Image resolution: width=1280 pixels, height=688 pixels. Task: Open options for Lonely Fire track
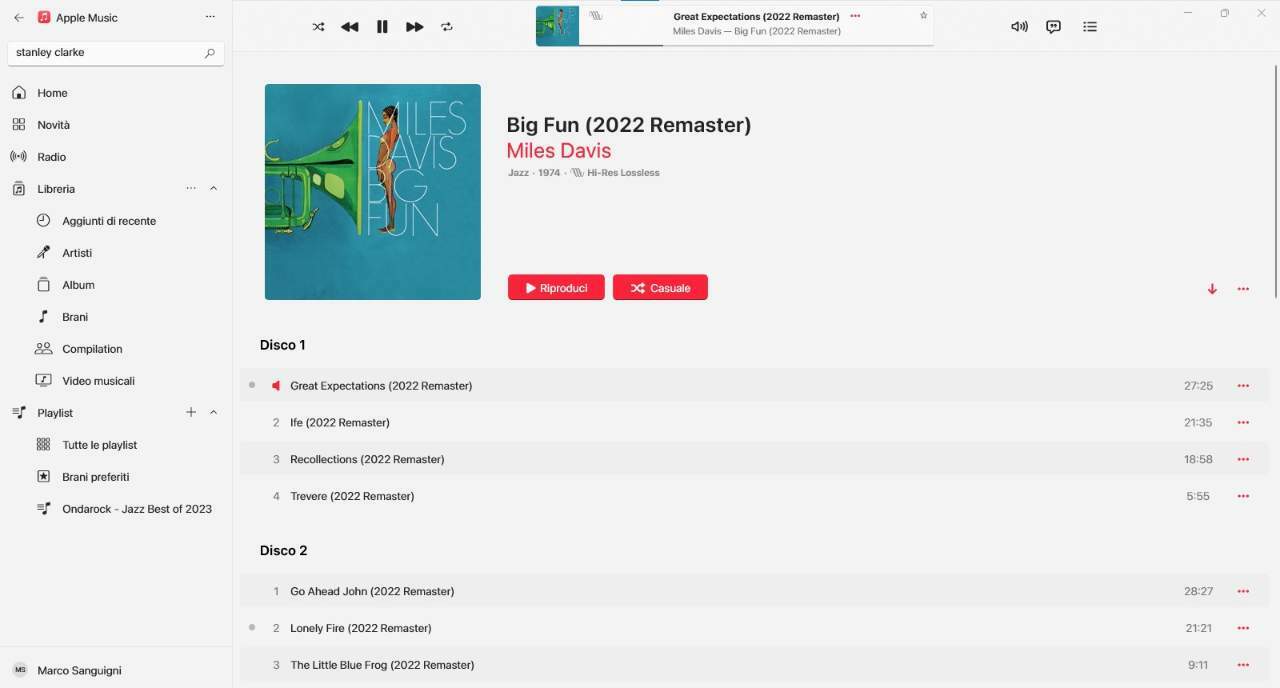click(1243, 628)
